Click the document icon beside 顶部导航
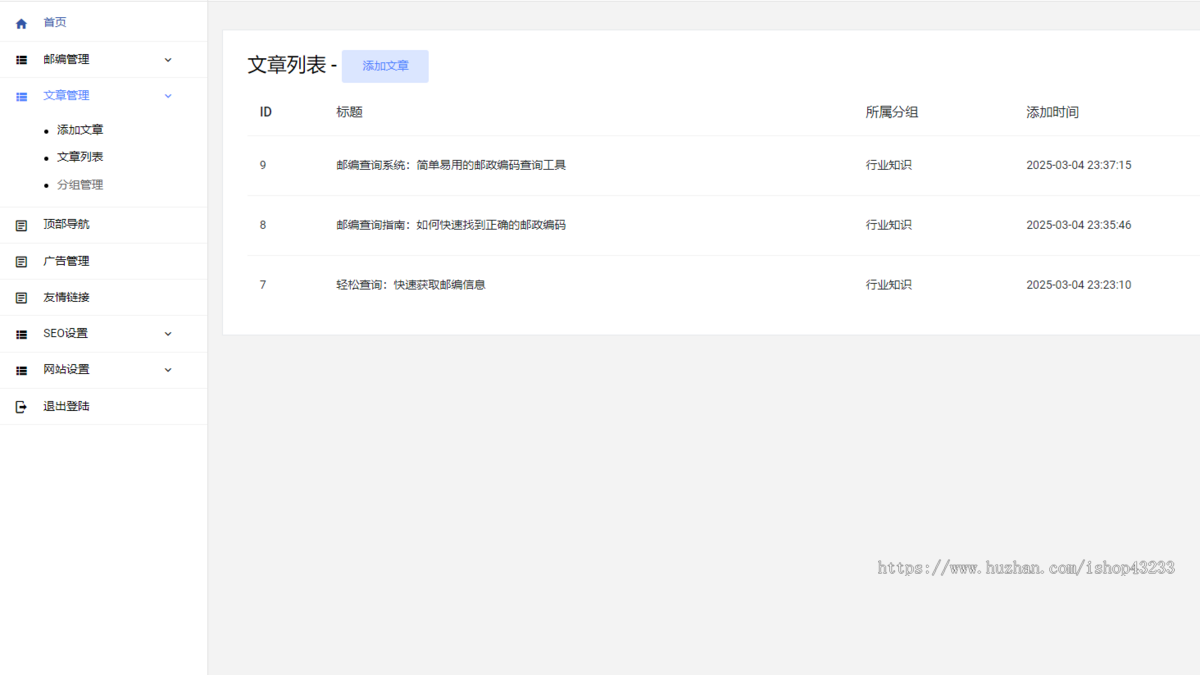This screenshot has width=1200, height=675. click(x=21, y=225)
